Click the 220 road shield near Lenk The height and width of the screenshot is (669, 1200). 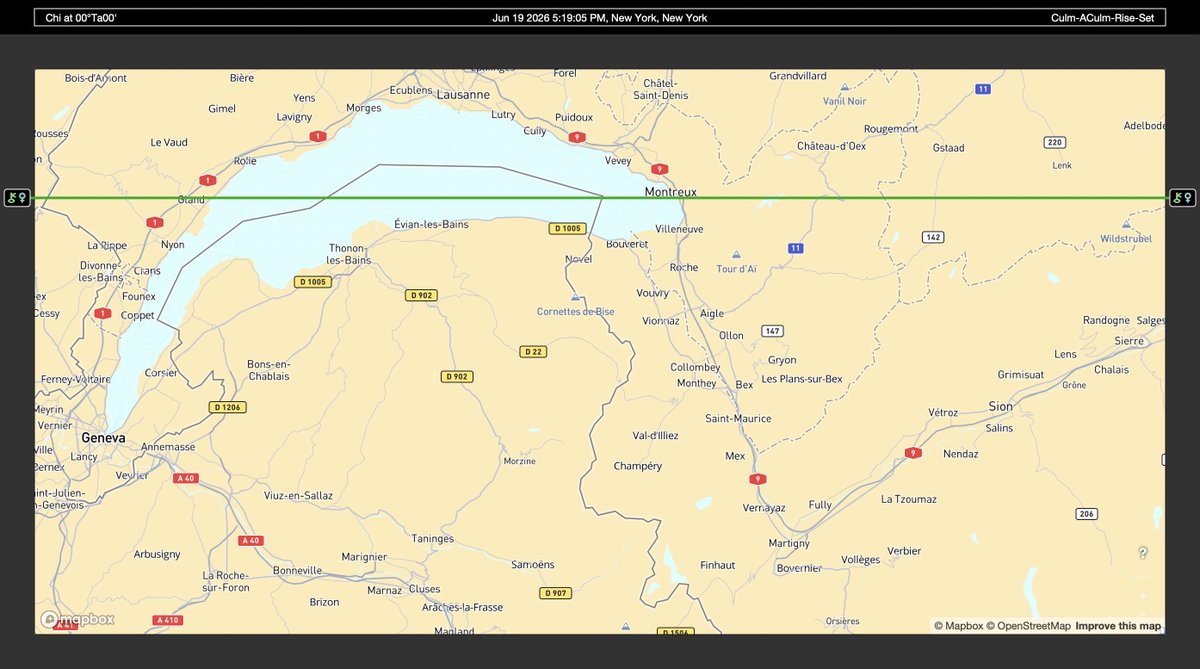(x=1055, y=142)
